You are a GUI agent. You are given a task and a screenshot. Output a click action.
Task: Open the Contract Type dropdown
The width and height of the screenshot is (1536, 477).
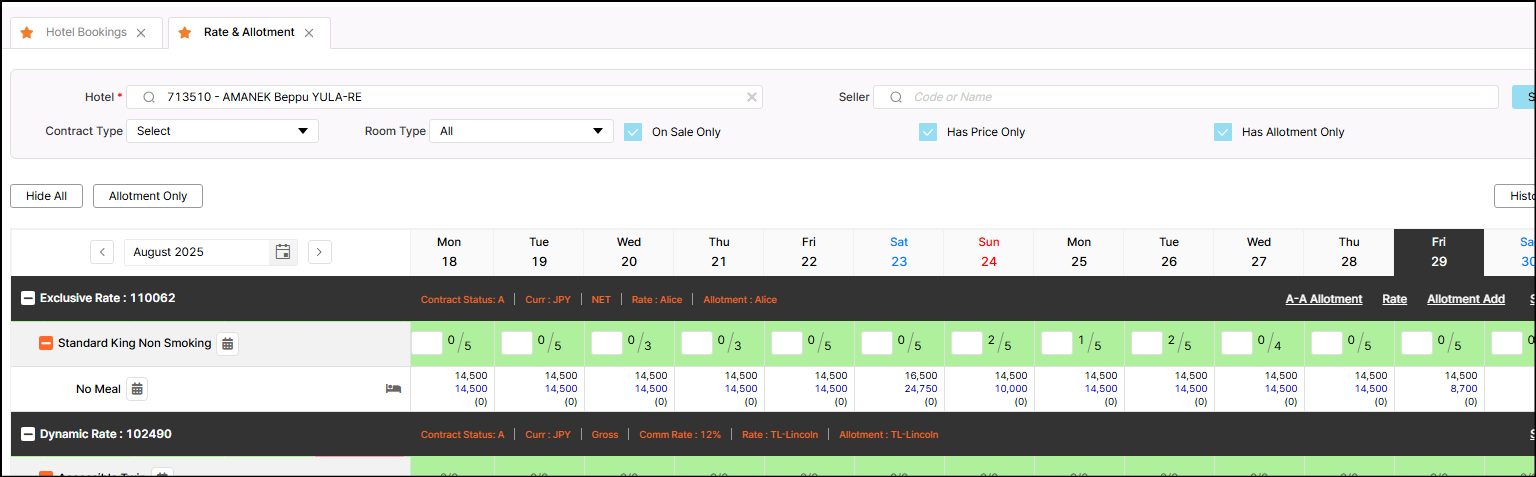[x=222, y=131]
